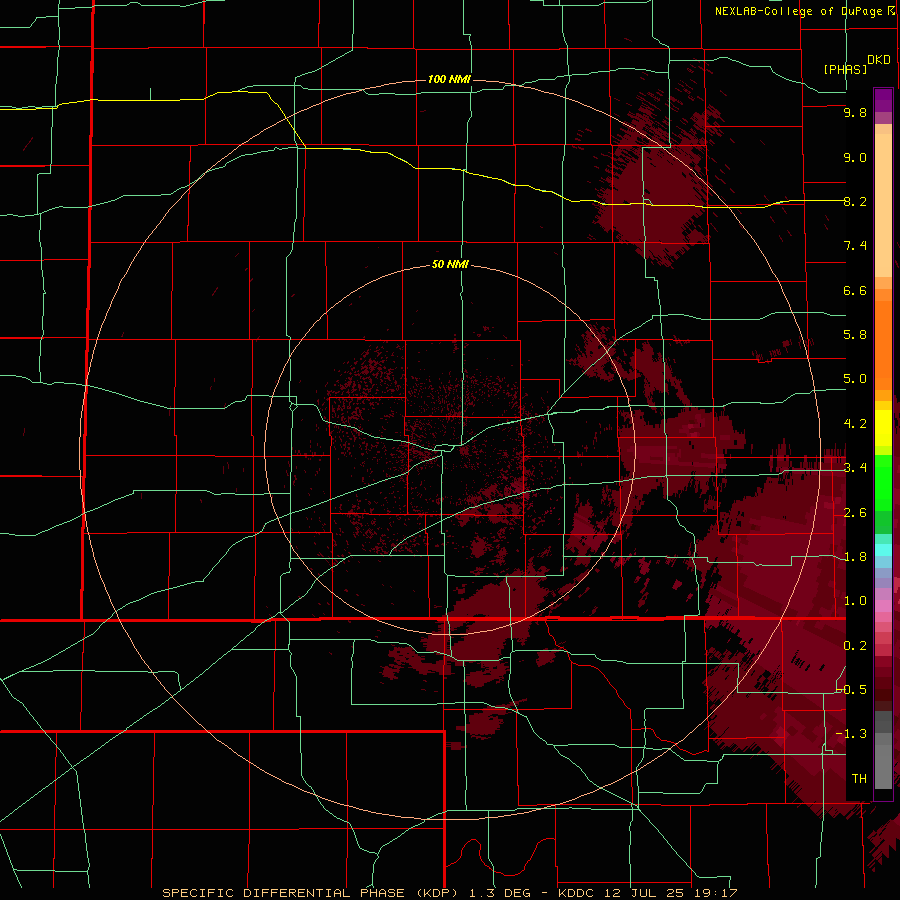Click the pink segment of the color bar
900x900 pixels.
pyautogui.click(x=883, y=606)
